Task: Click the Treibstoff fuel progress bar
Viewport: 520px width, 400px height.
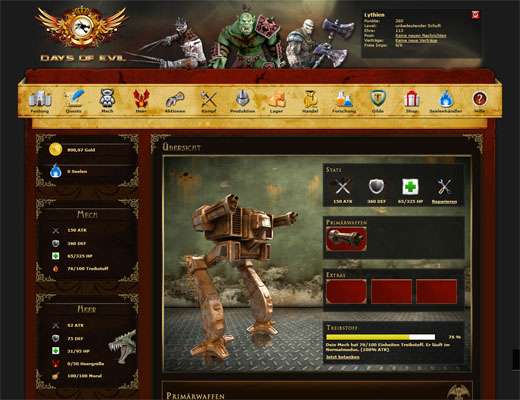Action: click(381, 337)
